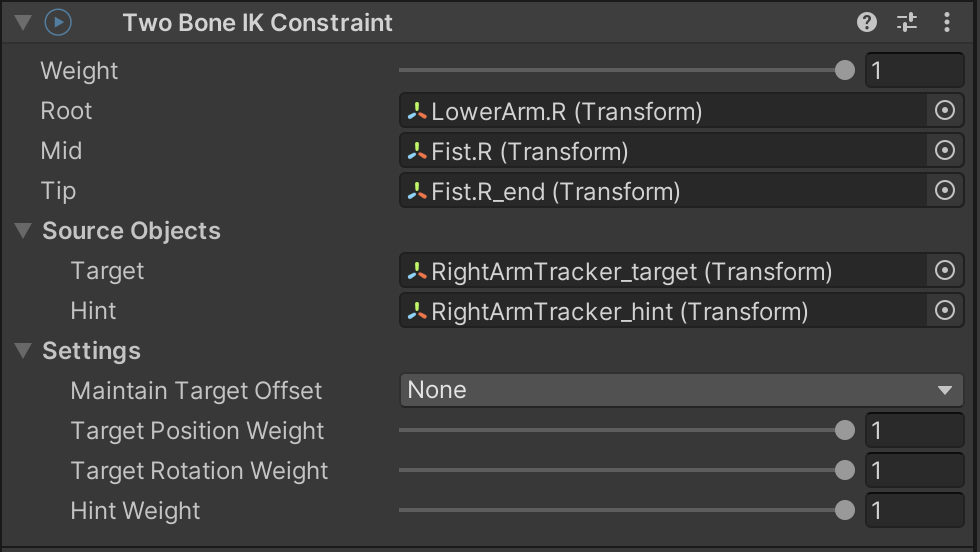Click the Target Rotation Weight label
This screenshot has width=980, height=552.
199,471
